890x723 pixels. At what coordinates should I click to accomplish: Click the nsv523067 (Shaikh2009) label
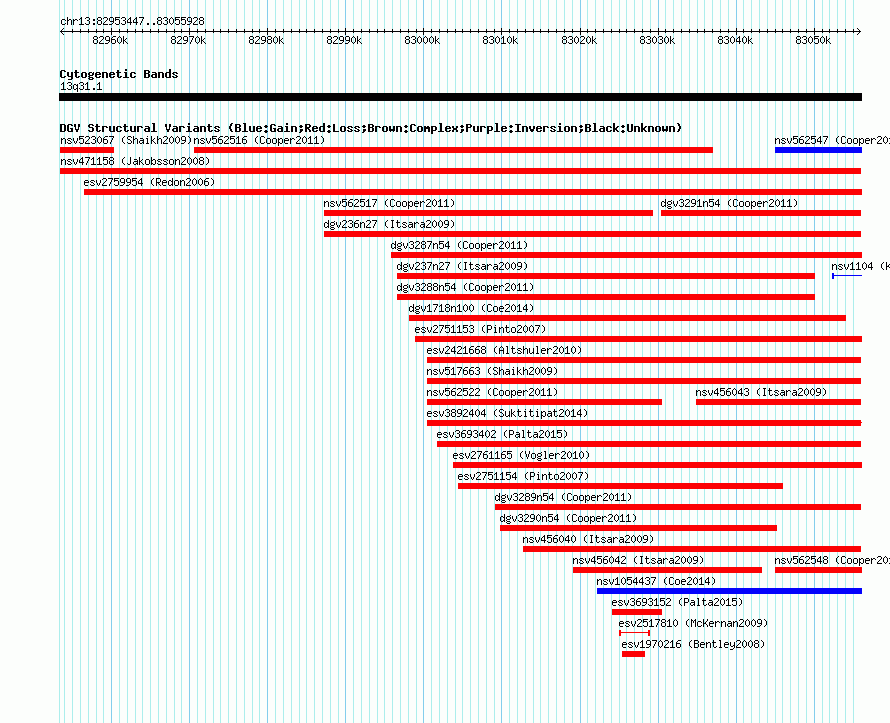click(126, 140)
